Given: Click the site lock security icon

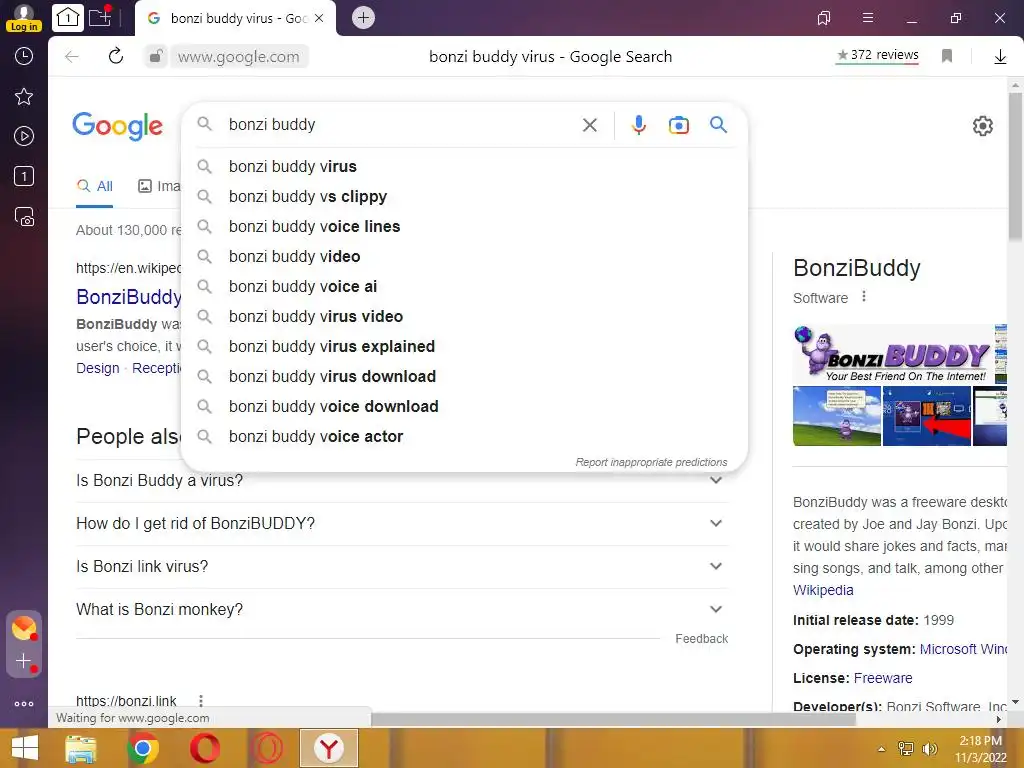Looking at the screenshot, I should pyautogui.click(x=155, y=57).
